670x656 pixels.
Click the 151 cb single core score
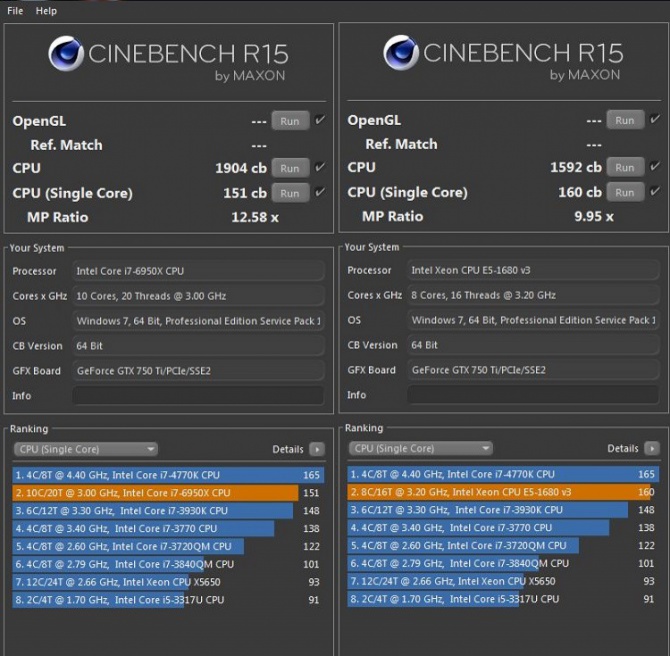coord(245,193)
